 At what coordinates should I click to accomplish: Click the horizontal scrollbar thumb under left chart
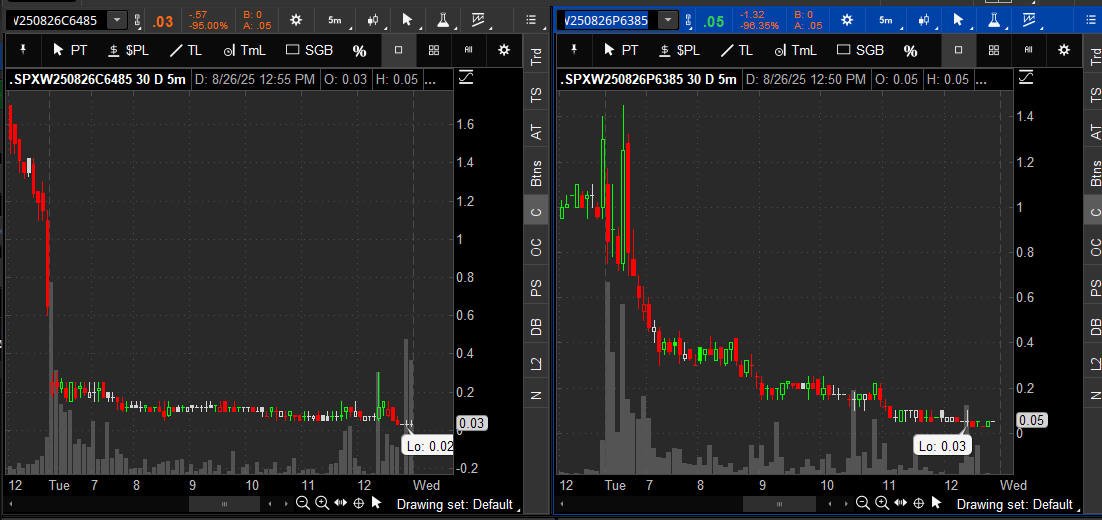[223, 504]
